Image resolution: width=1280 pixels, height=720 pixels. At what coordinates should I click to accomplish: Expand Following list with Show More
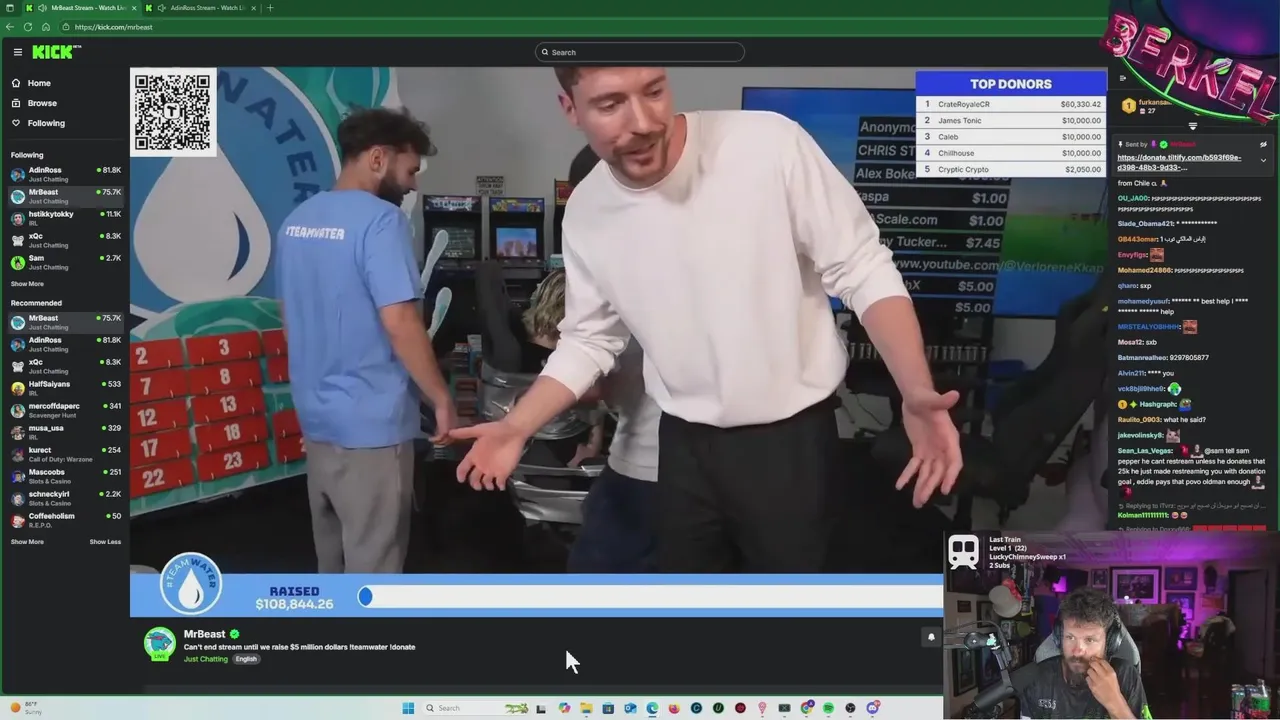[27, 284]
